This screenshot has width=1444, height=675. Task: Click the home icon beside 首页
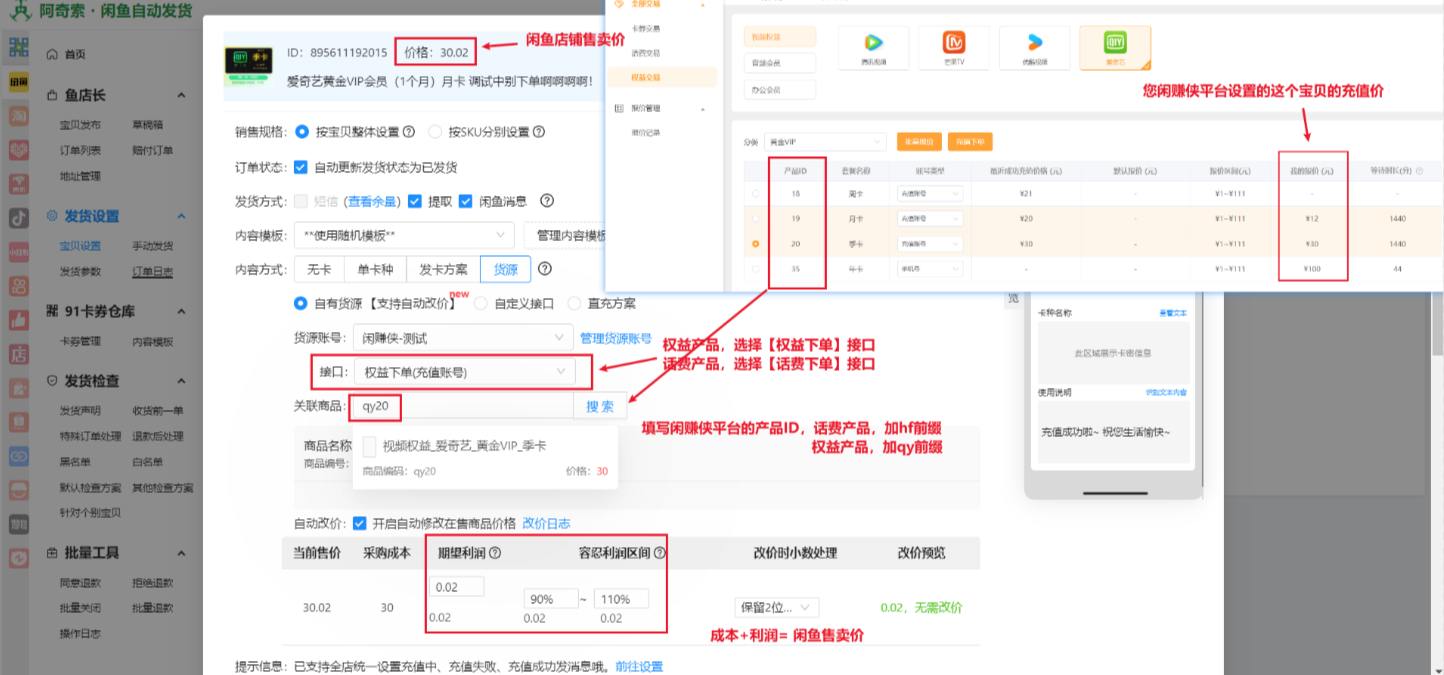pyautogui.click(x=52, y=54)
